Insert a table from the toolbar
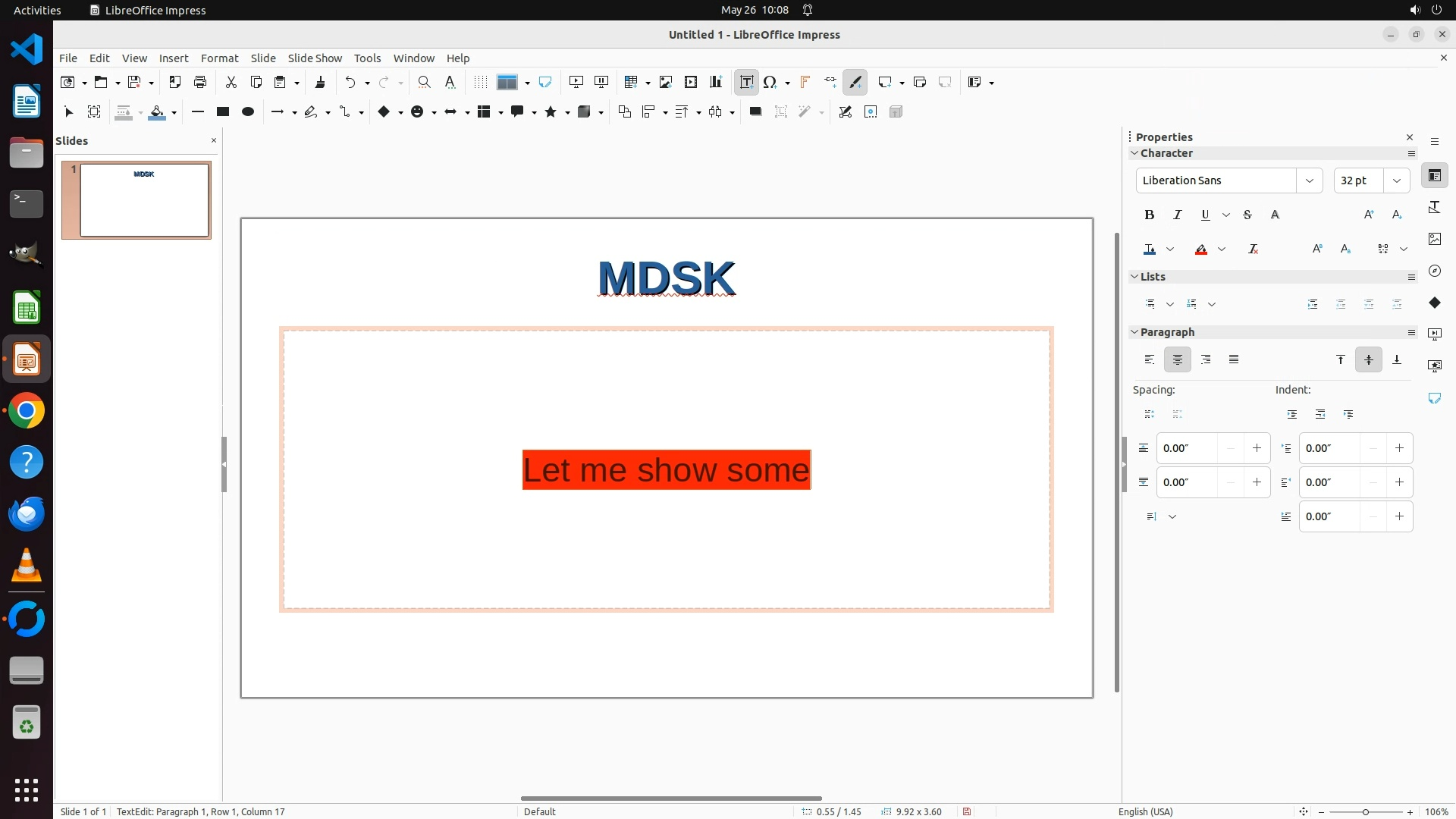This screenshot has height=819, width=1456. [x=630, y=83]
